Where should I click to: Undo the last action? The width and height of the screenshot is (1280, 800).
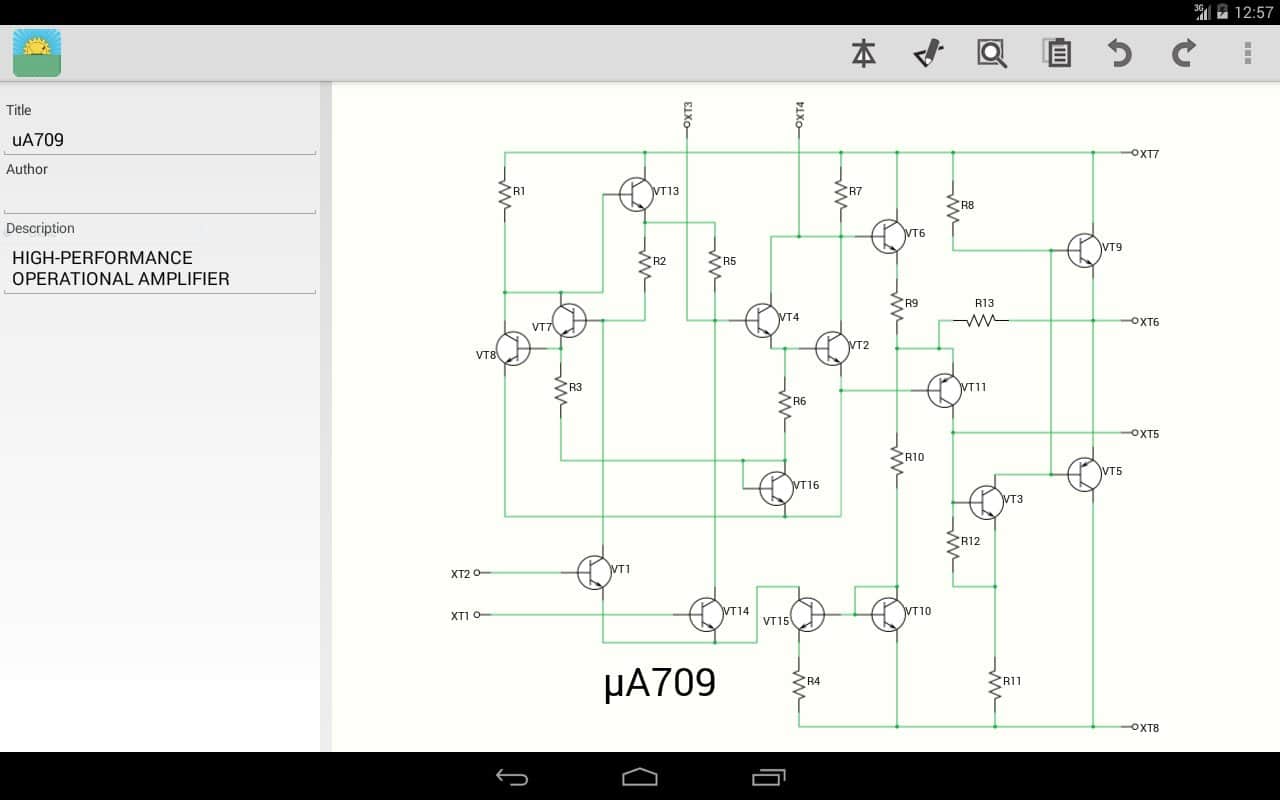tap(1120, 53)
